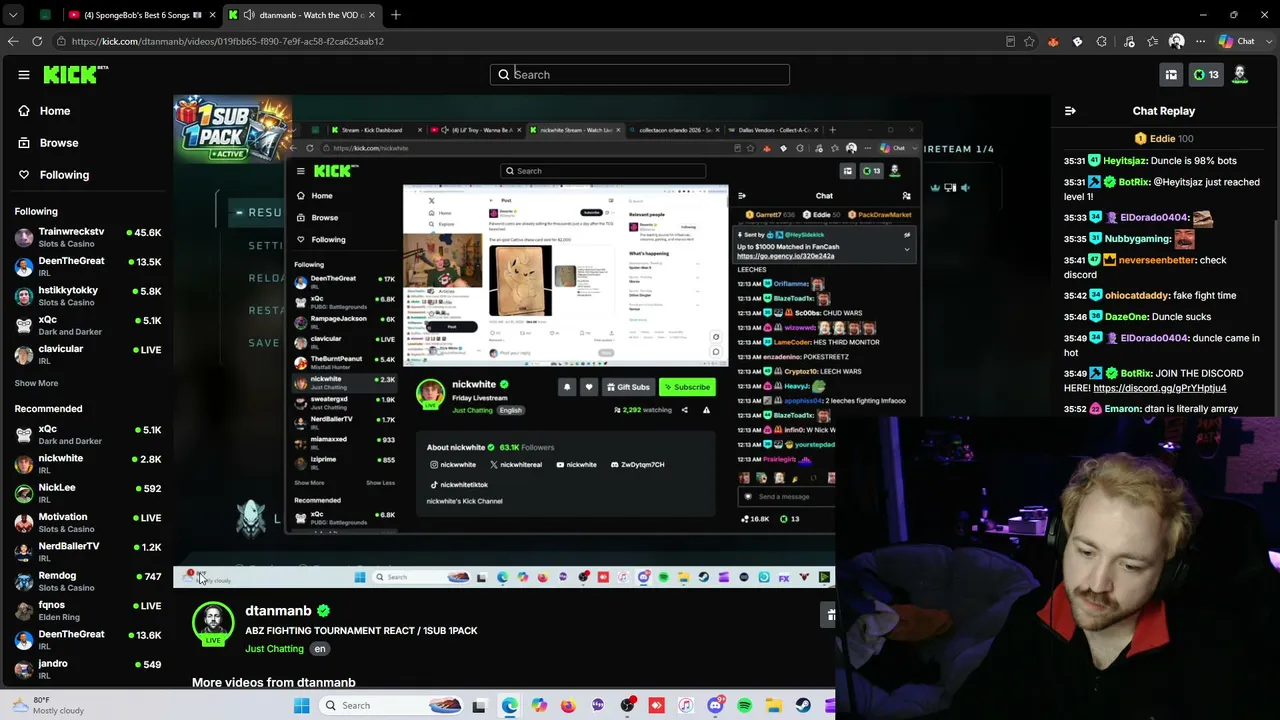The height and width of the screenshot is (720, 1280).
Task: Open the Copilot Chat button
Action: click(x=1237, y=41)
